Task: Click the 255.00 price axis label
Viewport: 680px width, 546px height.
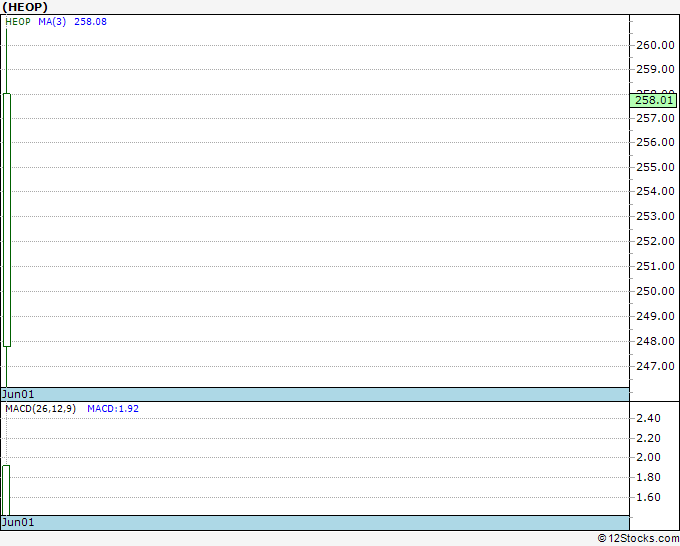Action: pos(655,167)
